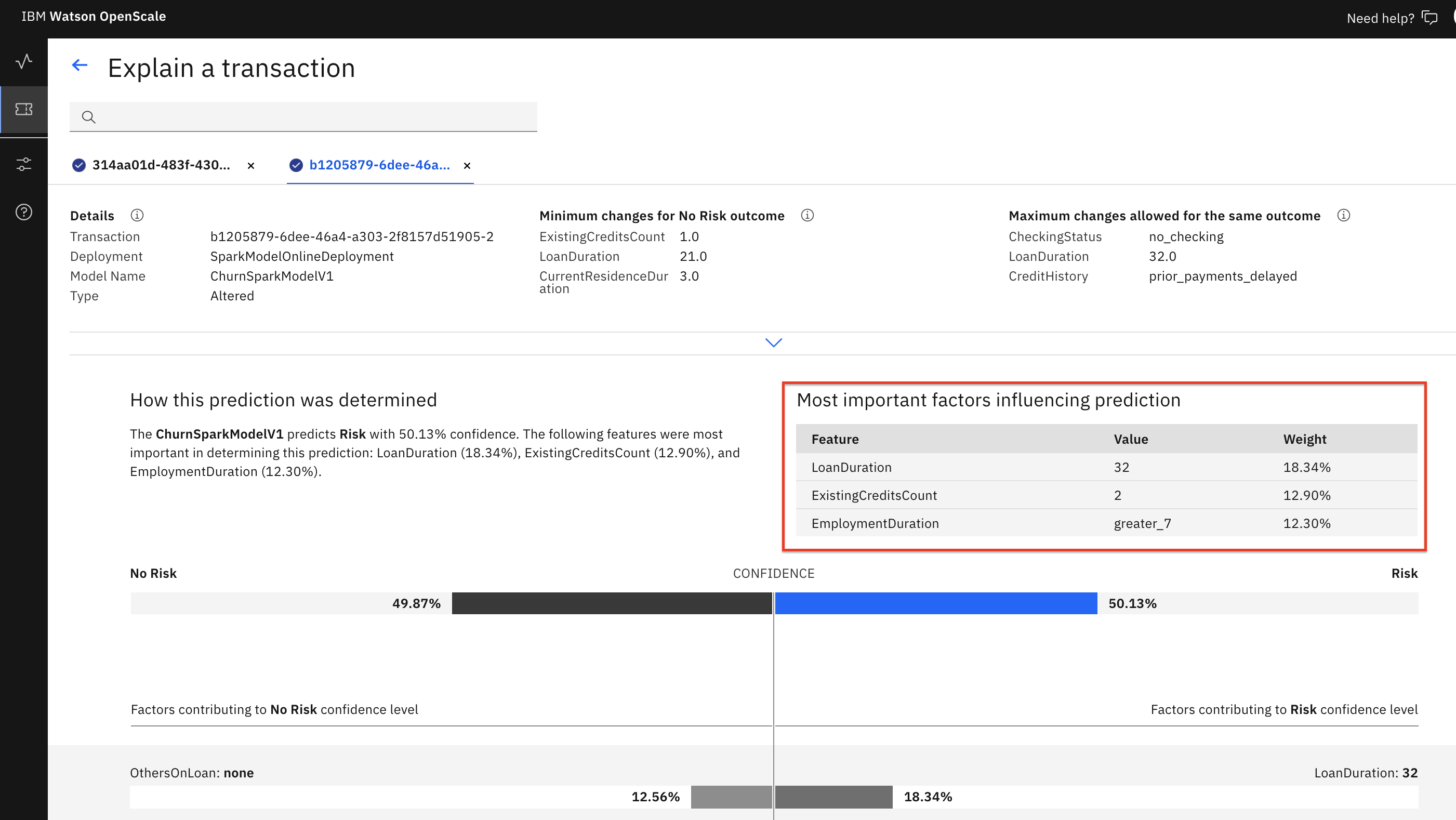Click the dark No Risk confidence bar

click(612, 603)
